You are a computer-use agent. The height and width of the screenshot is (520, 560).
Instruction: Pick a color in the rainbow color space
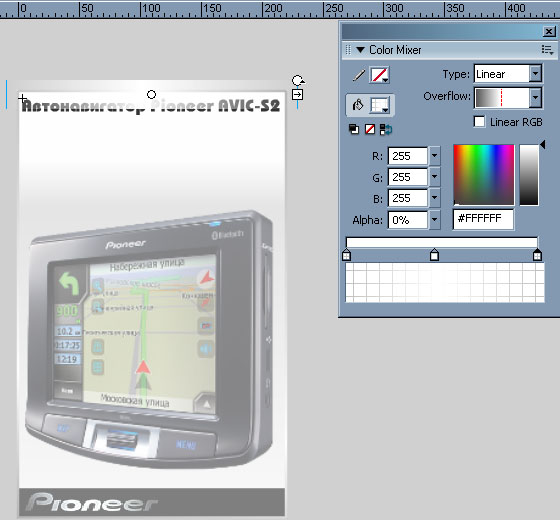click(484, 175)
